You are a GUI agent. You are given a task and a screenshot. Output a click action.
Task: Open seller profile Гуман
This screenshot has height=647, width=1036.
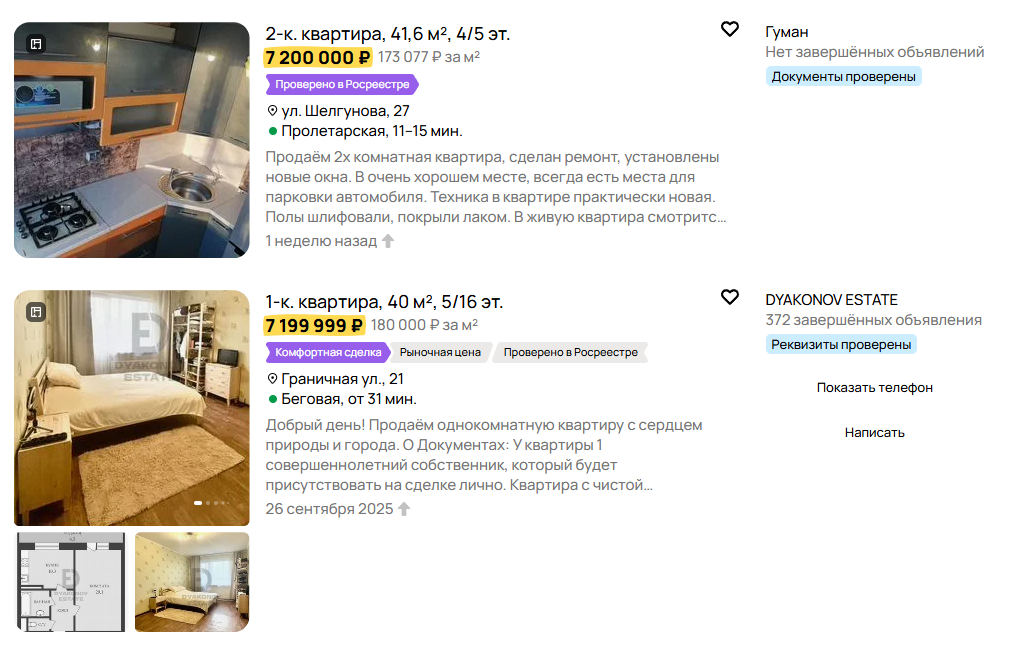click(x=786, y=32)
